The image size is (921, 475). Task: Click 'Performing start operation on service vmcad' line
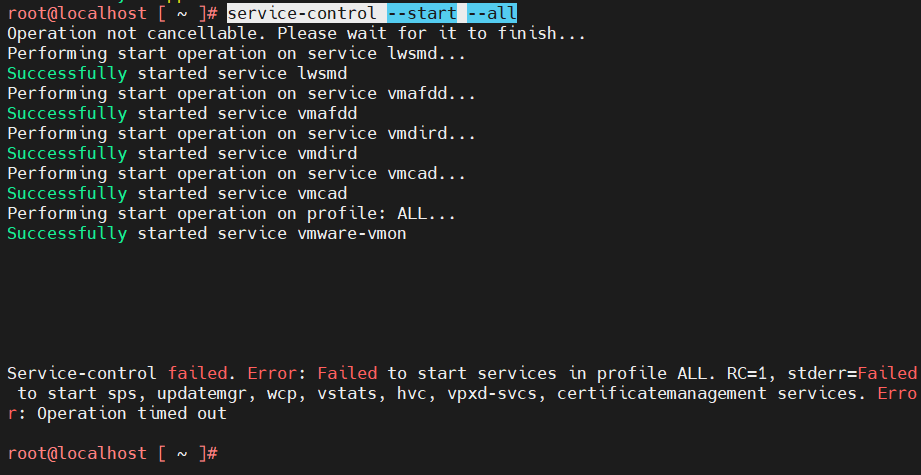236,173
